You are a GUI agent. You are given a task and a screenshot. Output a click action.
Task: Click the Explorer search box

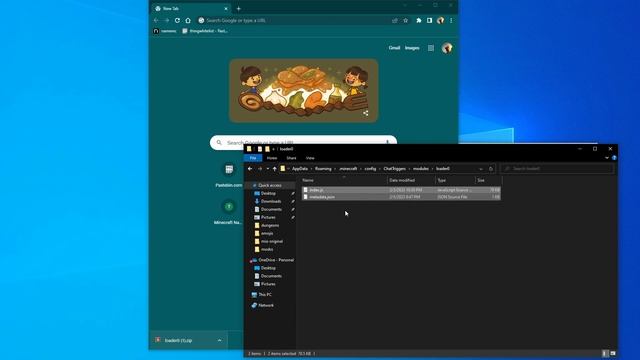(557, 169)
